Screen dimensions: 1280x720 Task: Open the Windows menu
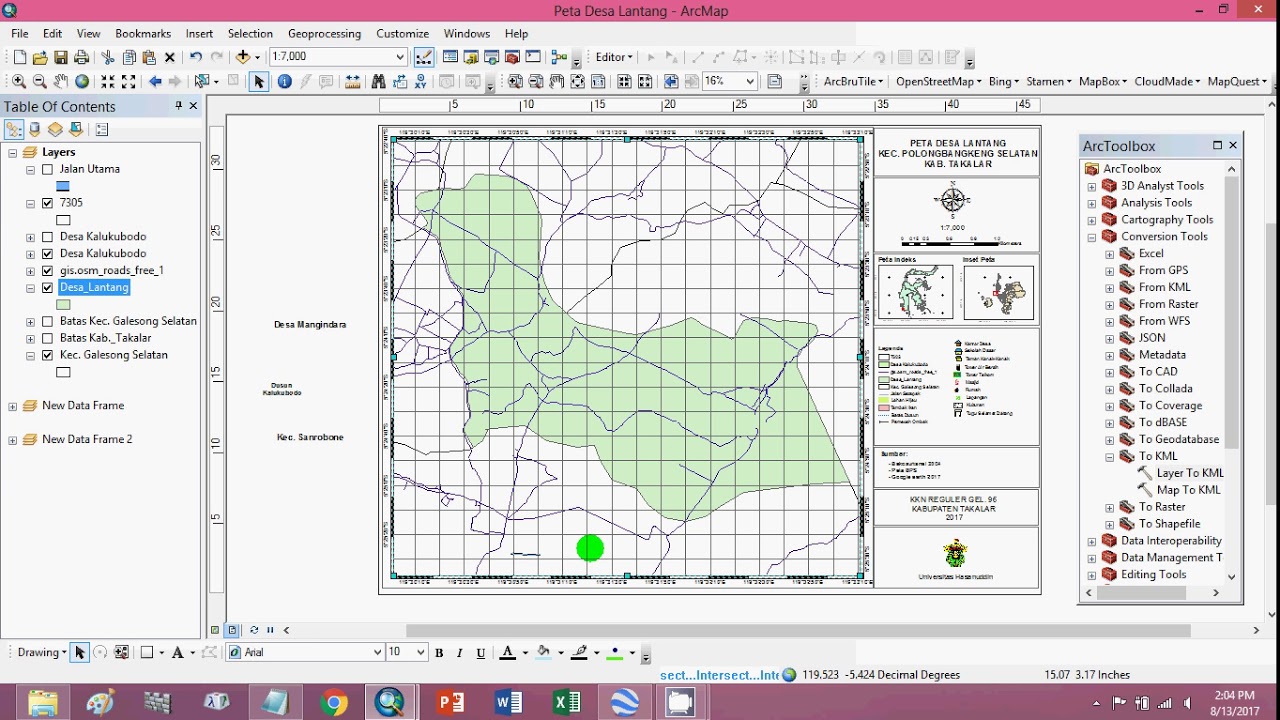point(467,33)
